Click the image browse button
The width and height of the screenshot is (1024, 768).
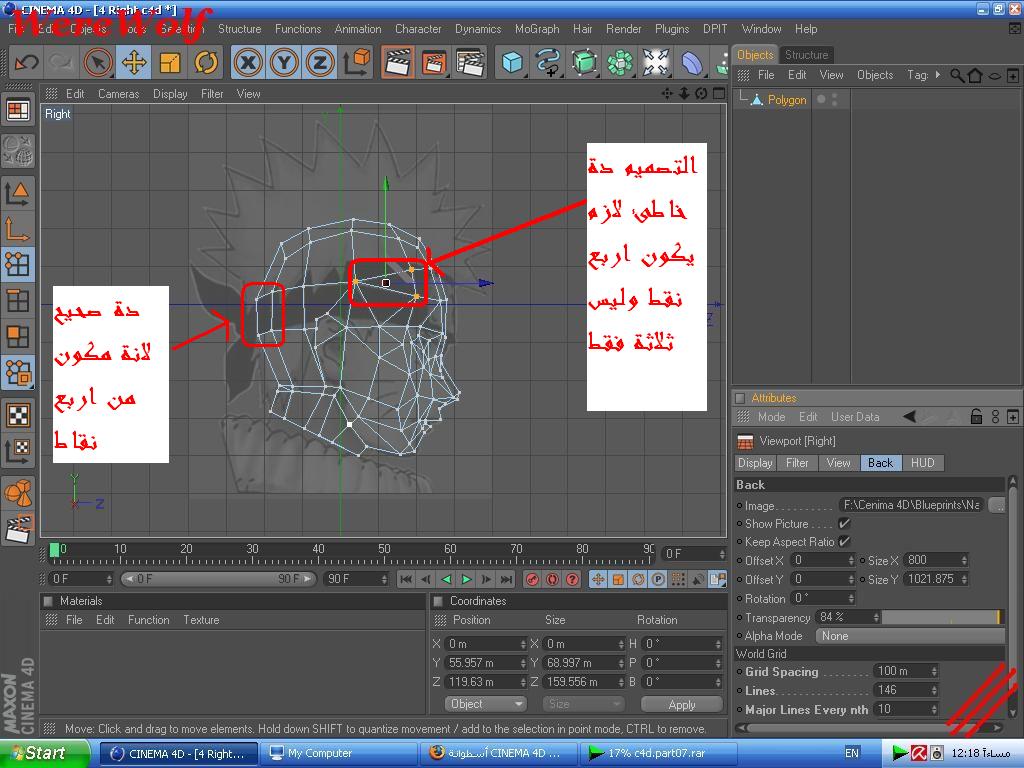[x=997, y=505]
